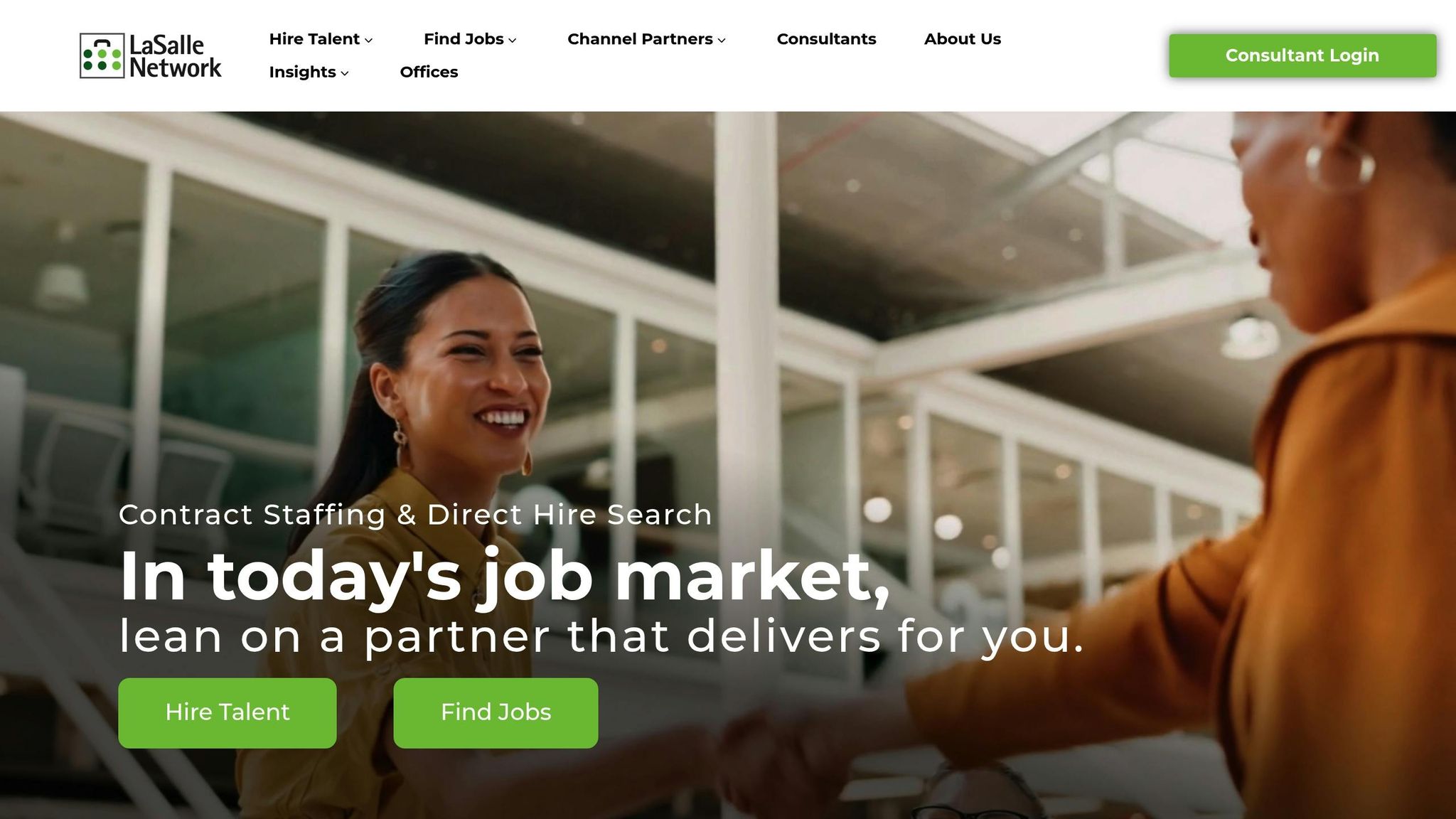Open the Hire Talent navigation menu
The image size is (1456, 819).
point(314,39)
